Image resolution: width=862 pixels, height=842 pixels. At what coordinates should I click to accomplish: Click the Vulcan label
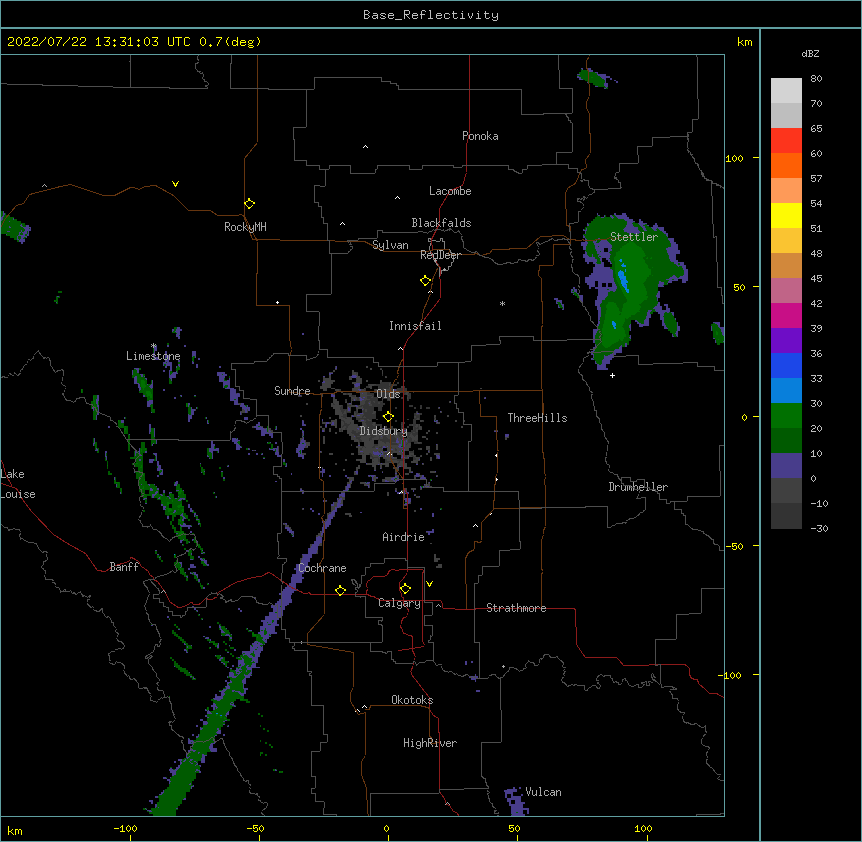[543, 792]
